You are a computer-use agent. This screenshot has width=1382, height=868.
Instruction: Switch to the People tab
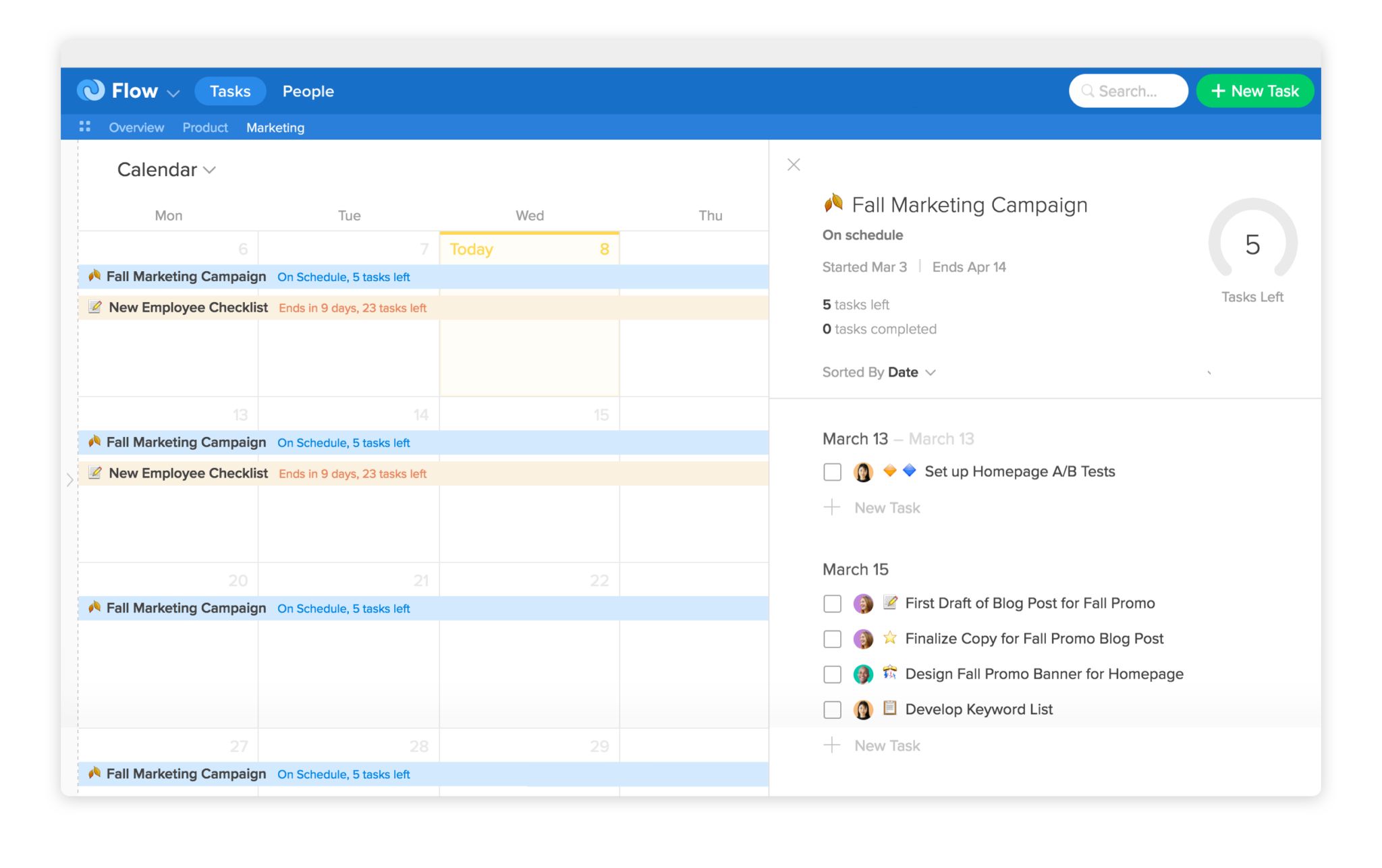pos(308,91)
